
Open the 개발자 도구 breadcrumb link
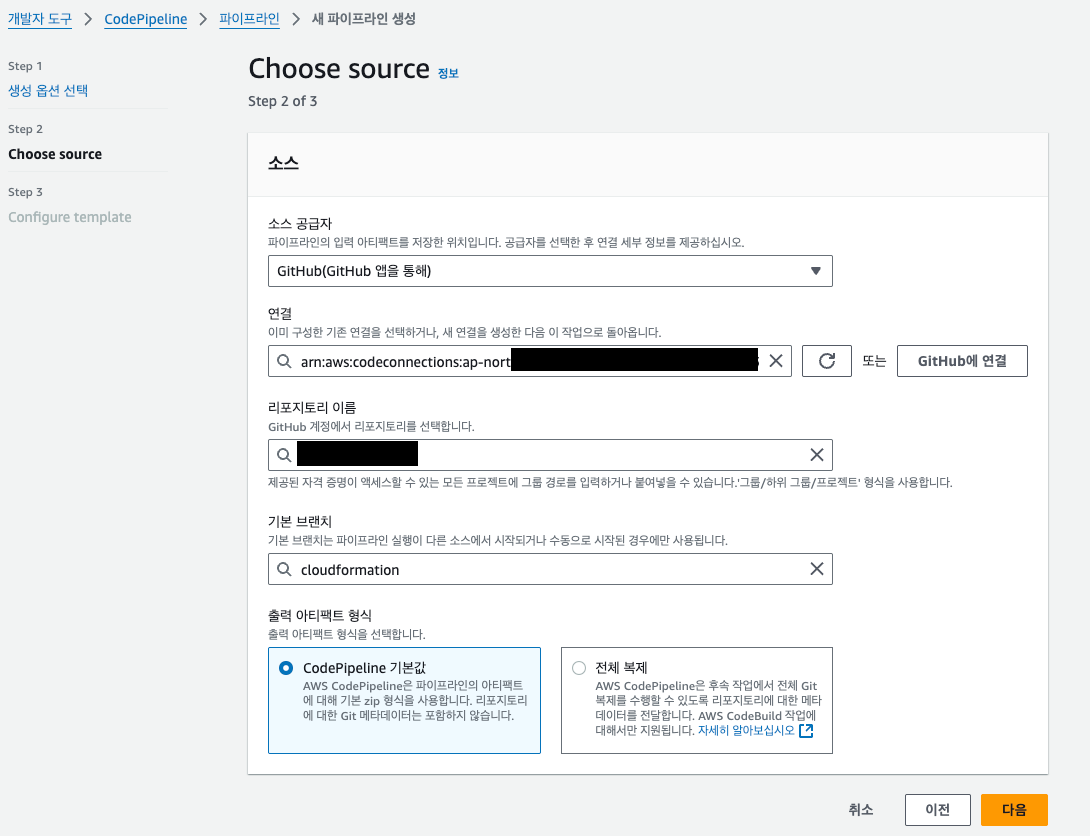coord(40,19)
